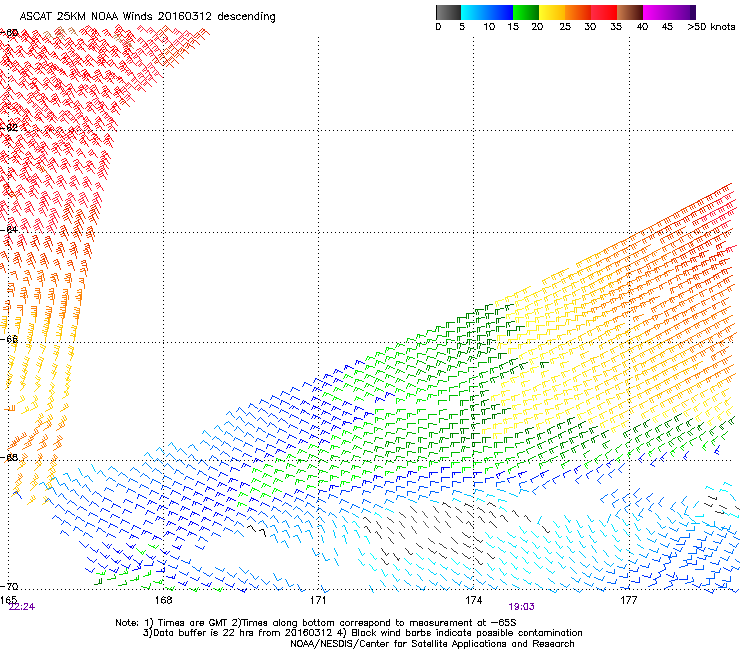
Task: Click the gray 0-5 knots color segment
Action: [448, 12]
